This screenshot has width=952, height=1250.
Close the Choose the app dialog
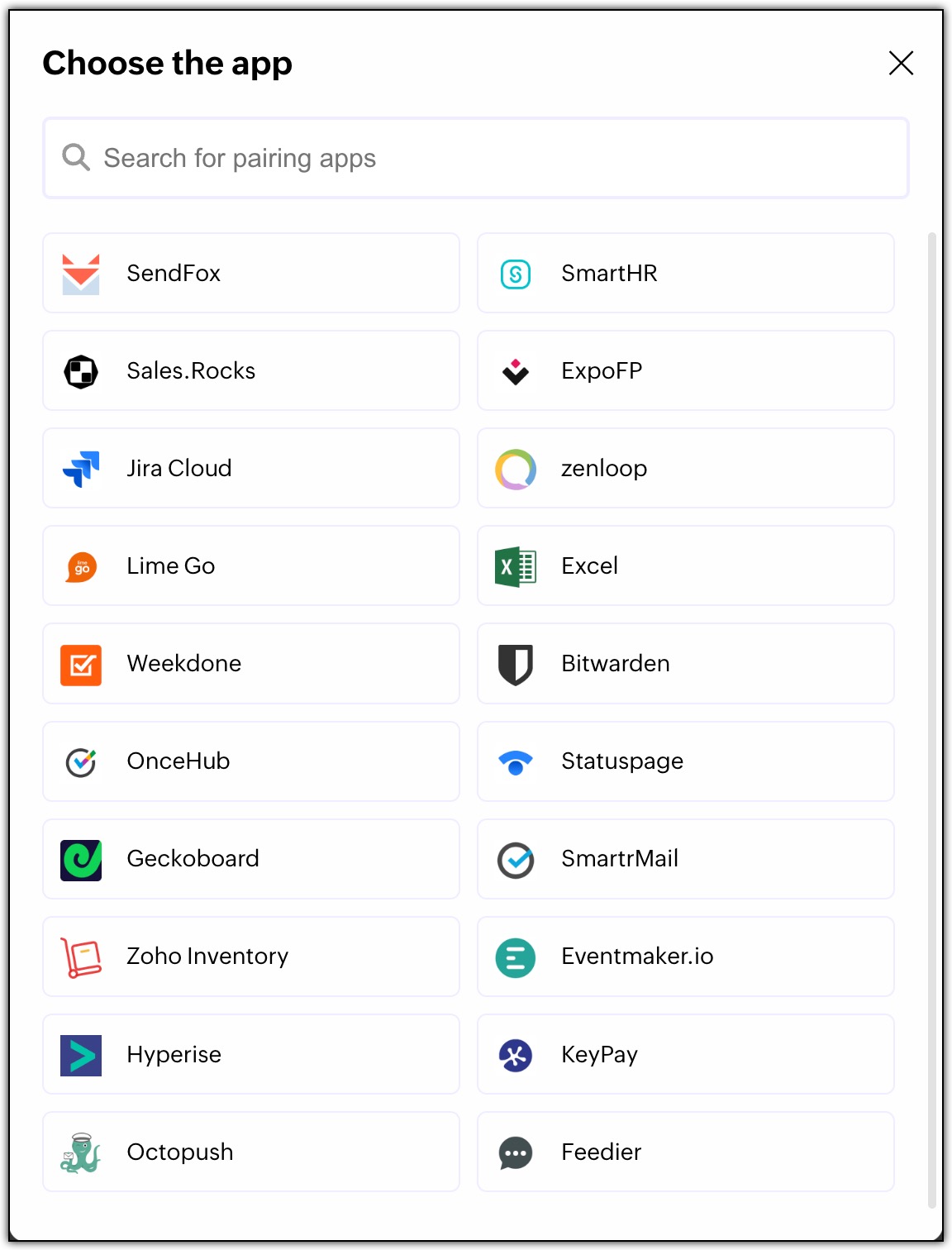901,63
